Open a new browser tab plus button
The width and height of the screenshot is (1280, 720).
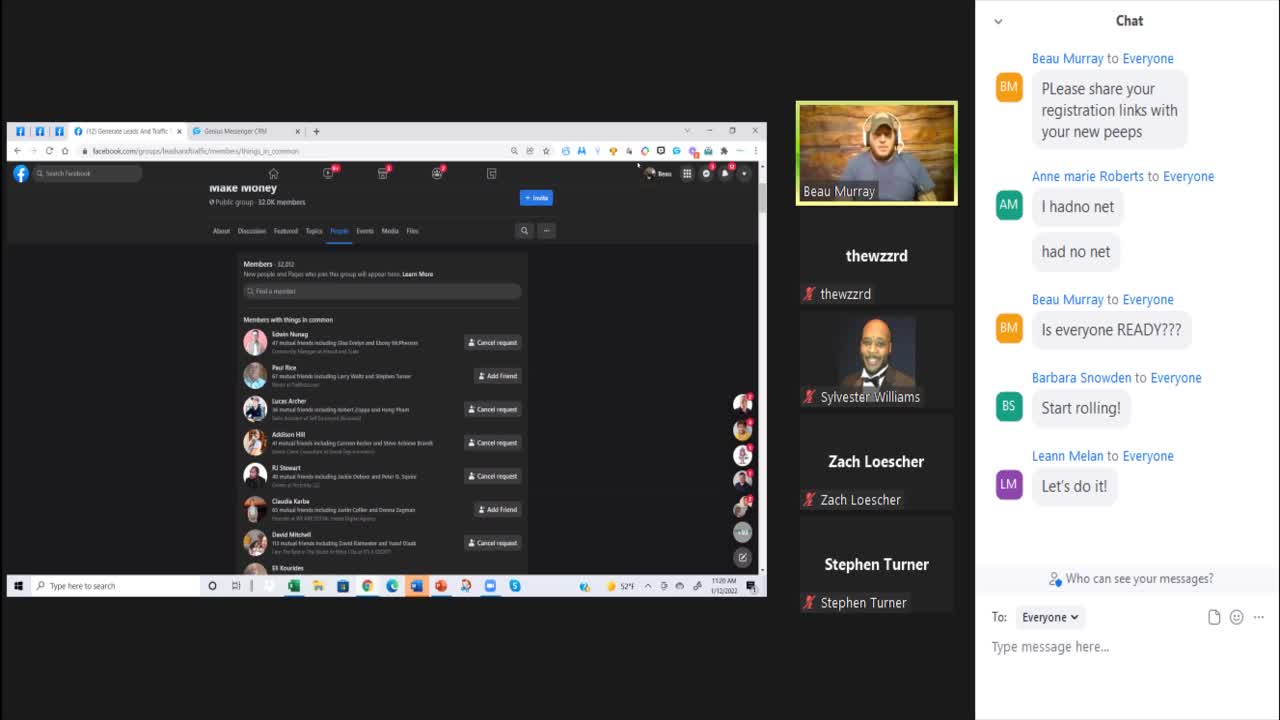[x=316, y=131]
